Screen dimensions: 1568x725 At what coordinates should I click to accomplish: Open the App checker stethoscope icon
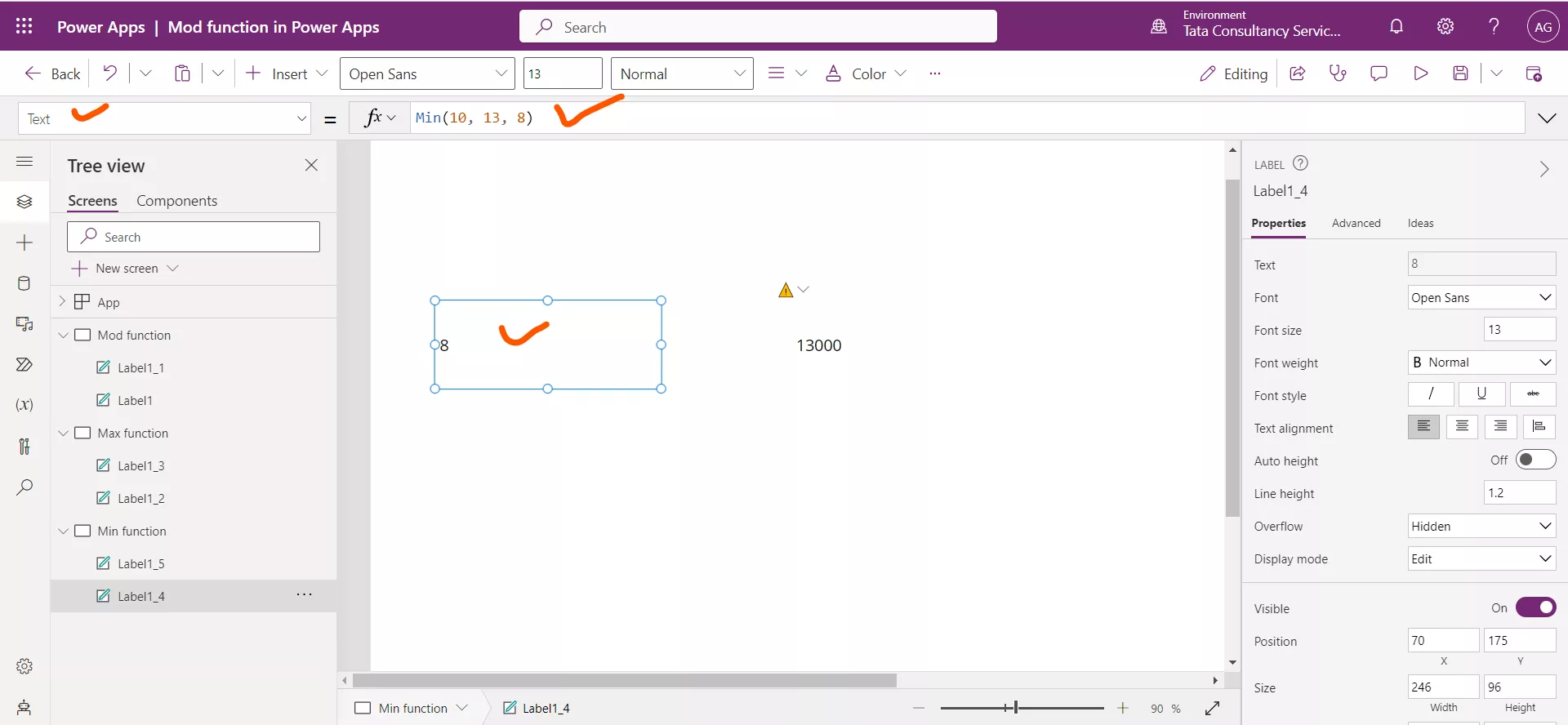pos(1338,73)
